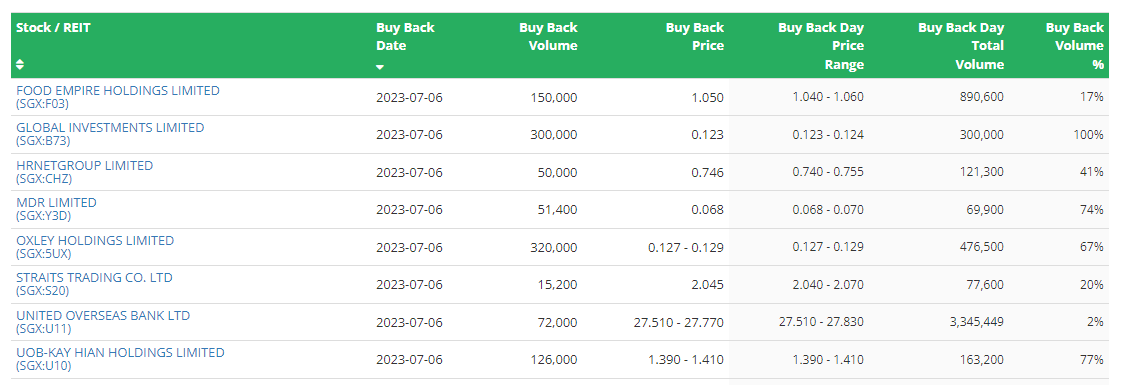
Task: Click the Buy Back Date descending sort arrow
Action: (x=380, y=67)
